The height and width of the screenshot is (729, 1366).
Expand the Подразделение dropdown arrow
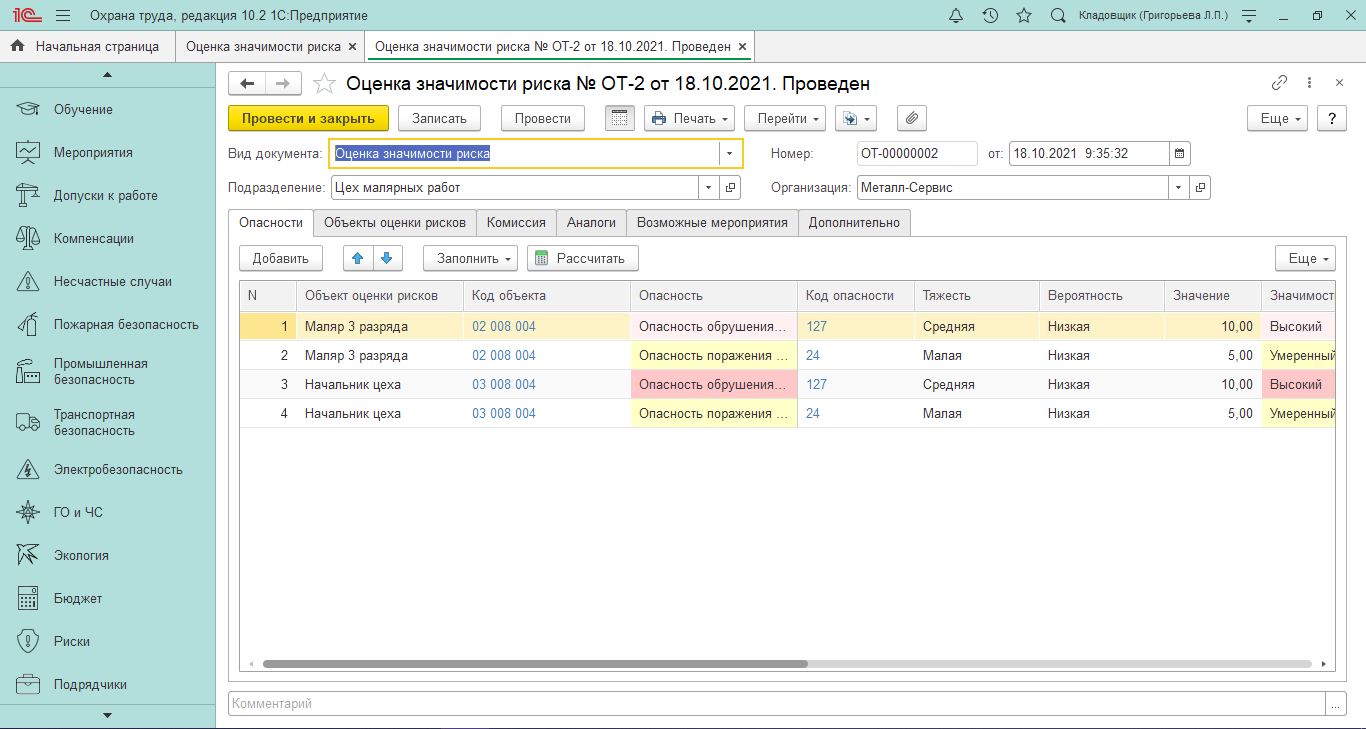708,187
